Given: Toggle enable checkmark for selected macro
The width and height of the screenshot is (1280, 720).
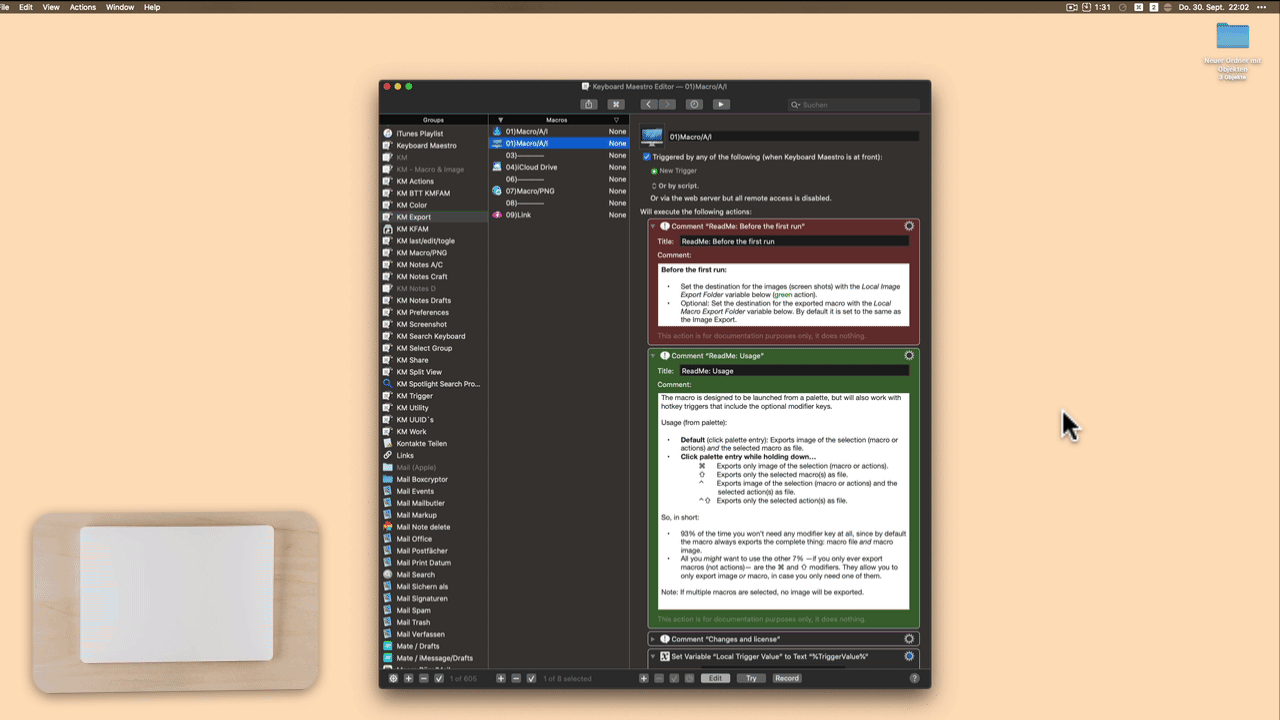Looking at the screenshot, I should (x=531, y=678).
